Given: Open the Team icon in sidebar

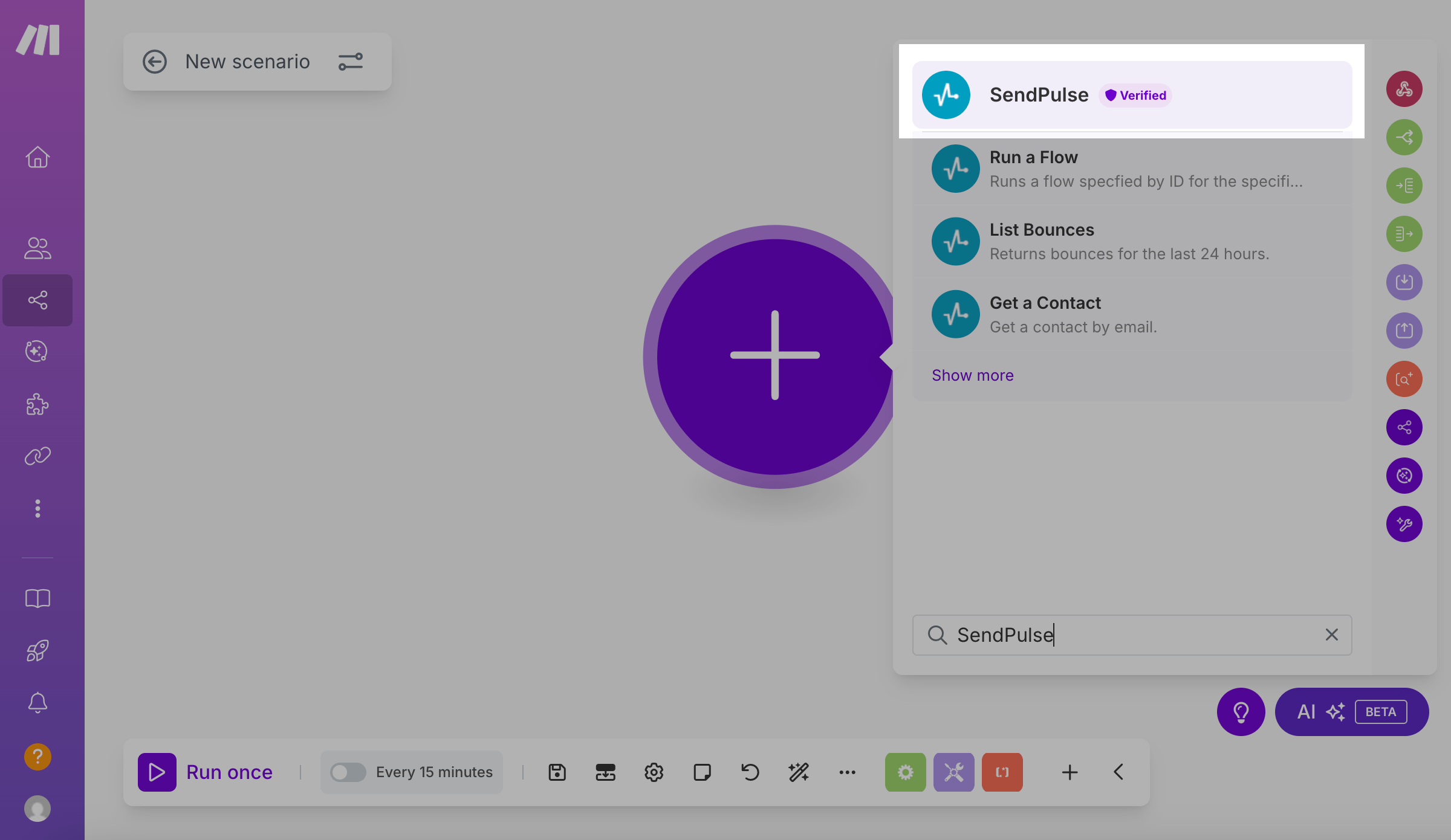Looking at the screenshot, I should coord(37,248).
